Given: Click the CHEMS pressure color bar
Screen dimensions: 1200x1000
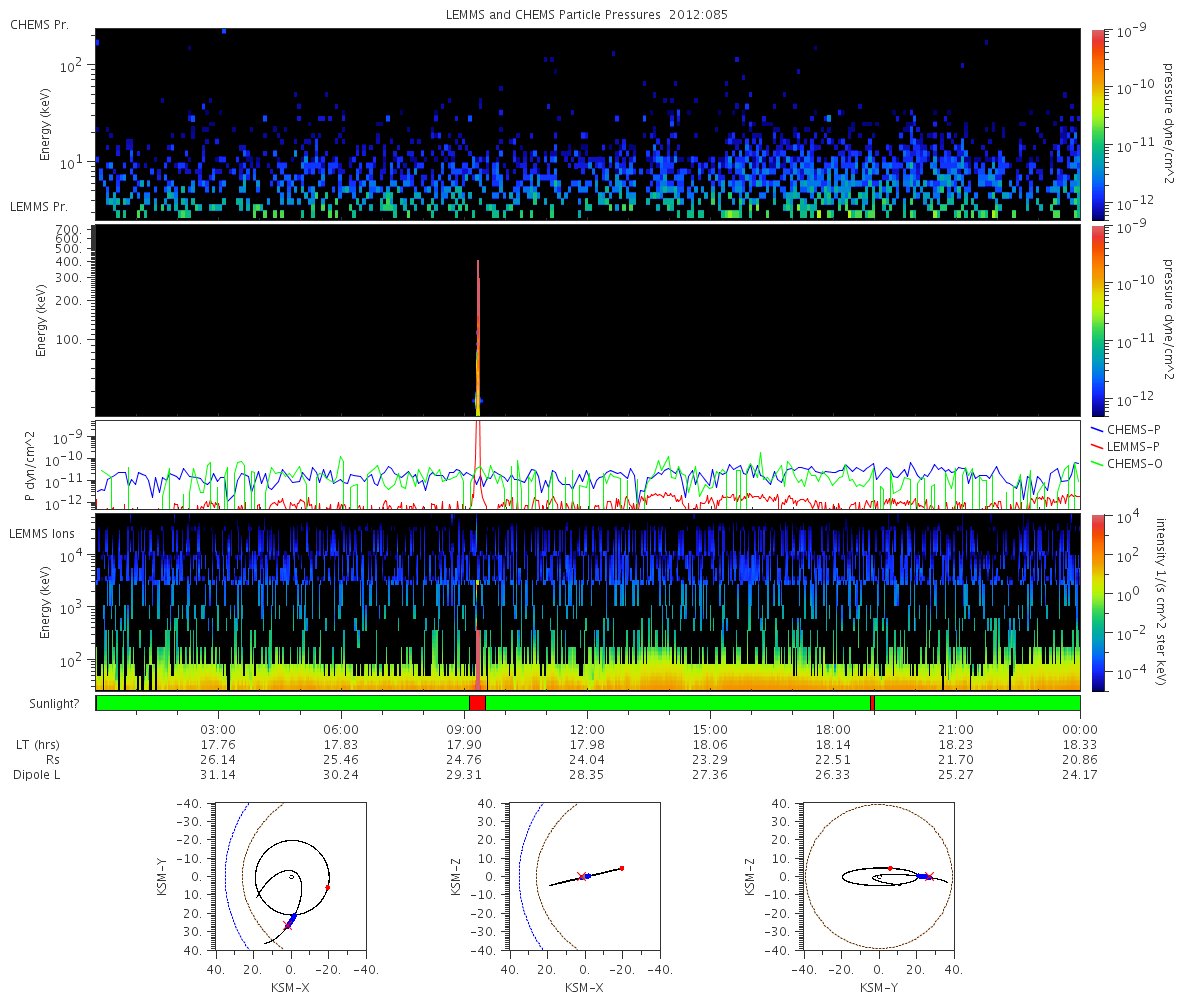Looking at the screenshot, I should coord(1098,123).
